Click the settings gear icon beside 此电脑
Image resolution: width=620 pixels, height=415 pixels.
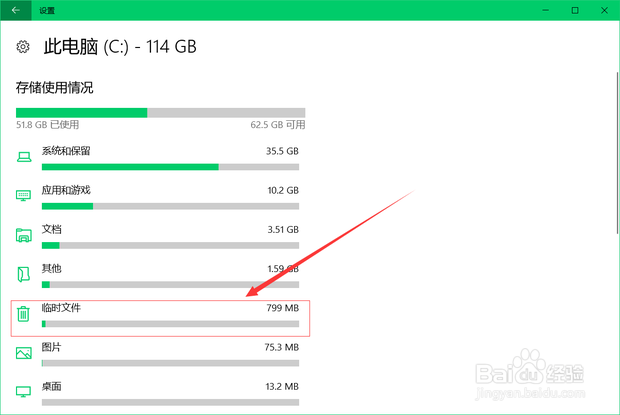click(x=23, y=47)
